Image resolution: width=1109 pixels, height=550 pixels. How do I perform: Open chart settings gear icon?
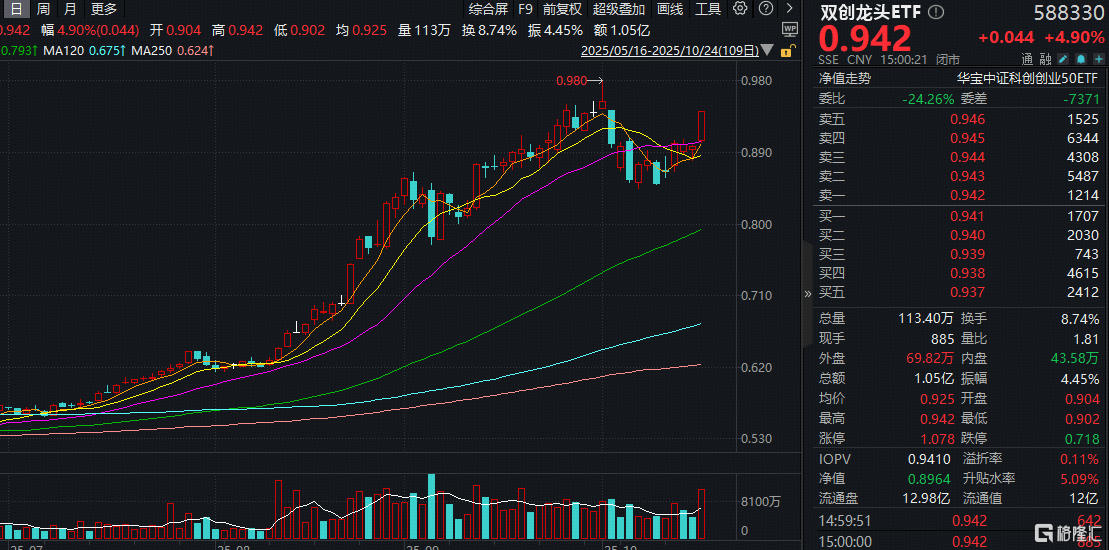739,9
